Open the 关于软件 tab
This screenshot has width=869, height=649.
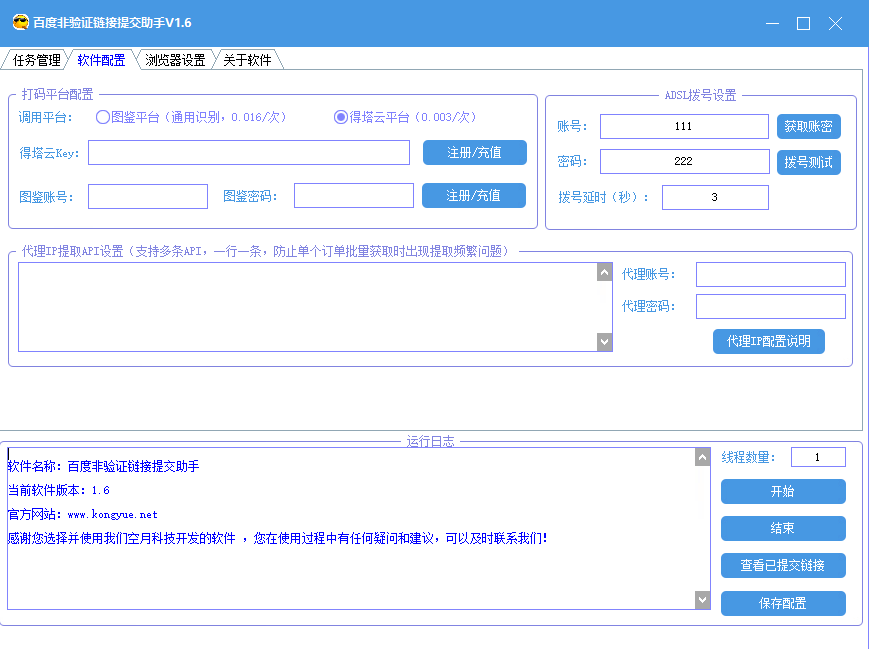(x=247, y=60)
